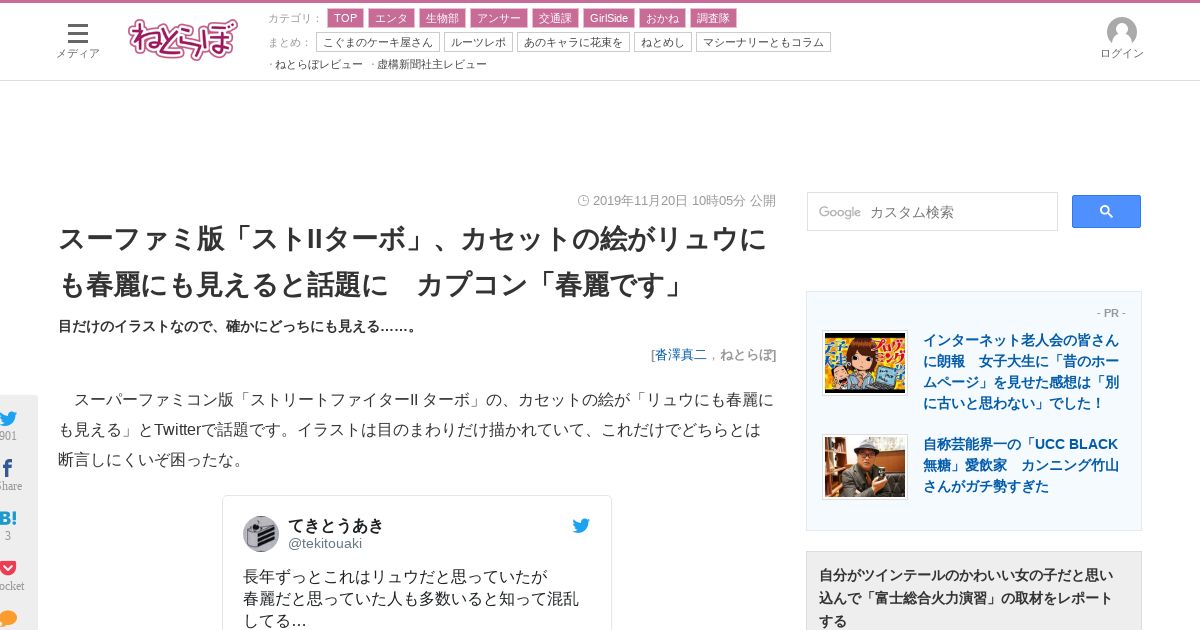
Task: Select the GirlSide category tab
Action: pos(608,18)
